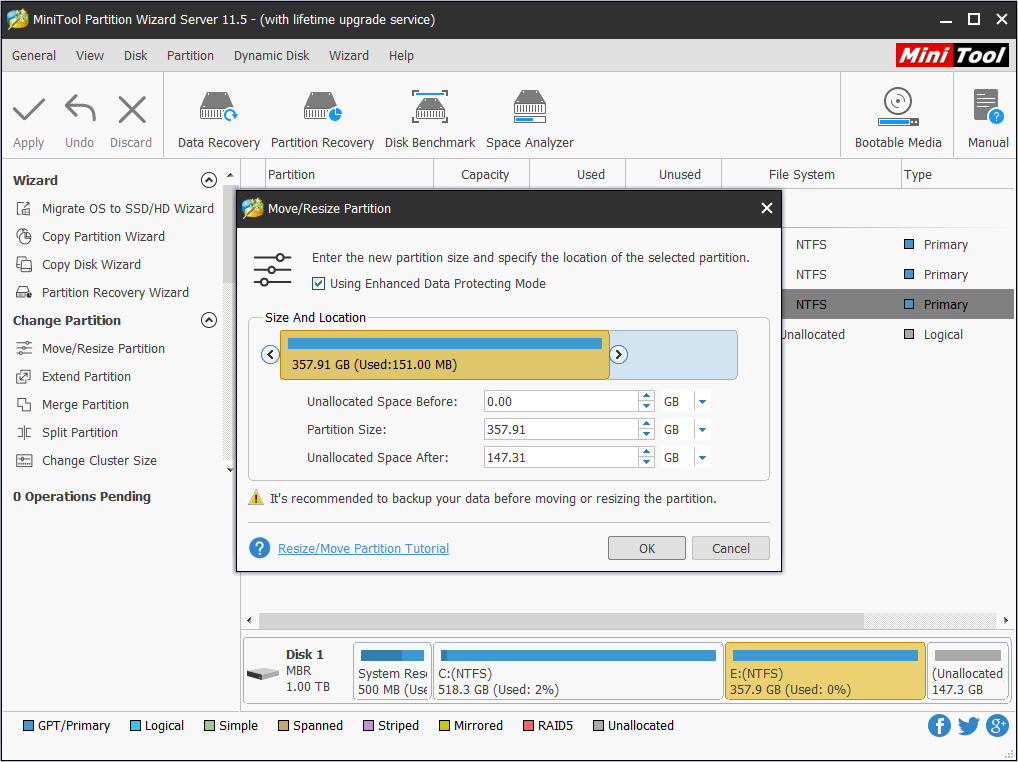The width and height of the screenshot is (1018, 762).
Task: Select Unallocated space in disk map
Action: [967, 672]
